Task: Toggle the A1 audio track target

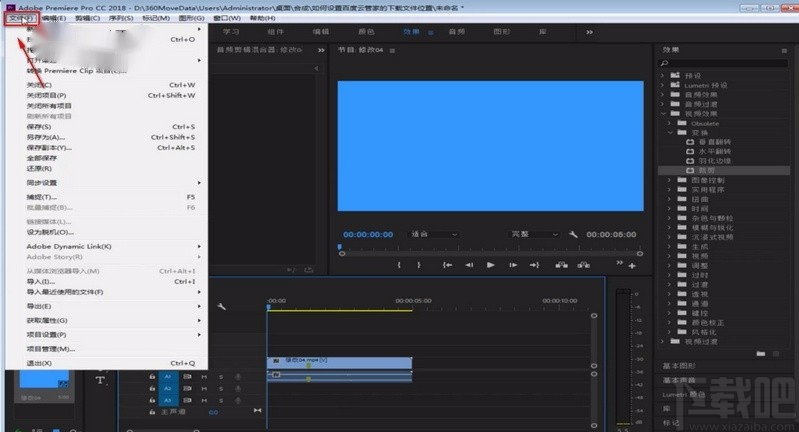Action: click(x=167, y=376)
